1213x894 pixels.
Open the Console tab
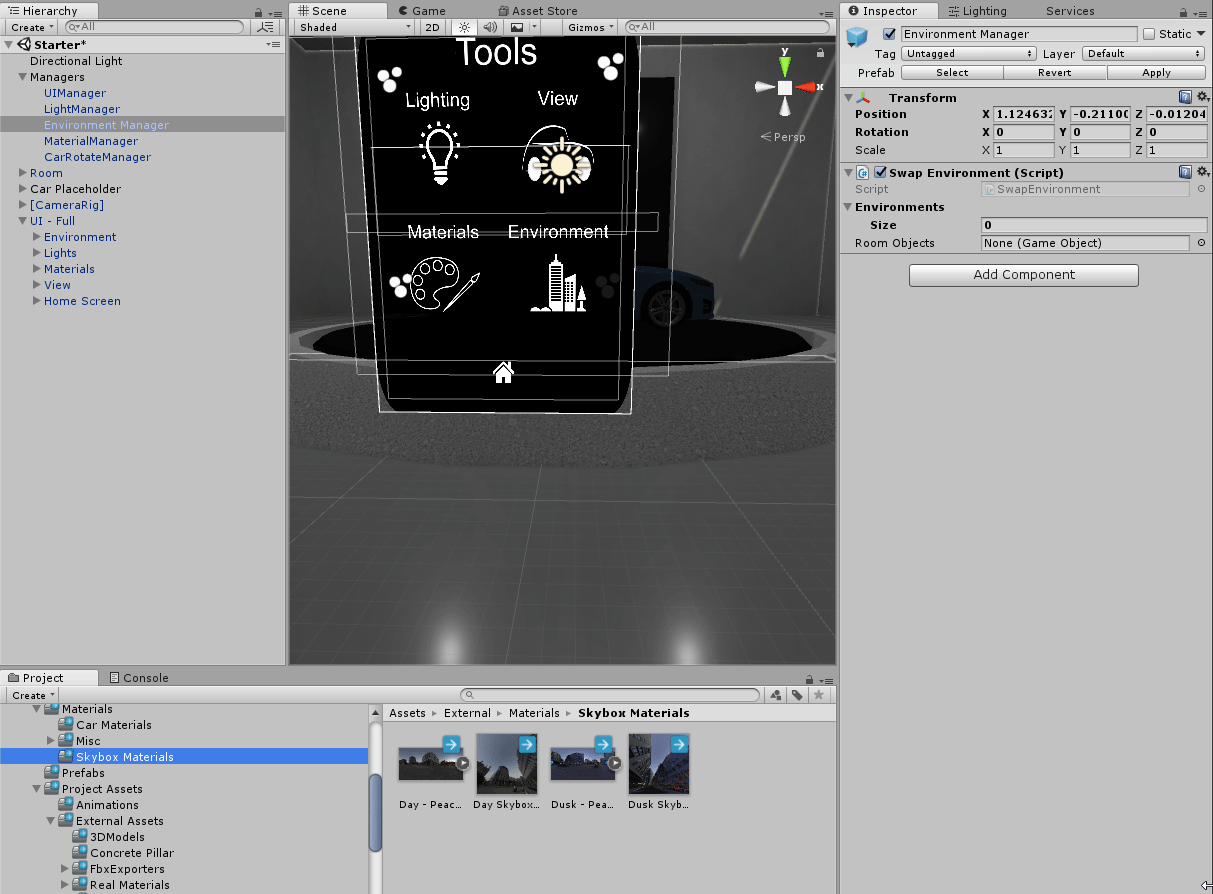click(139, 678)
